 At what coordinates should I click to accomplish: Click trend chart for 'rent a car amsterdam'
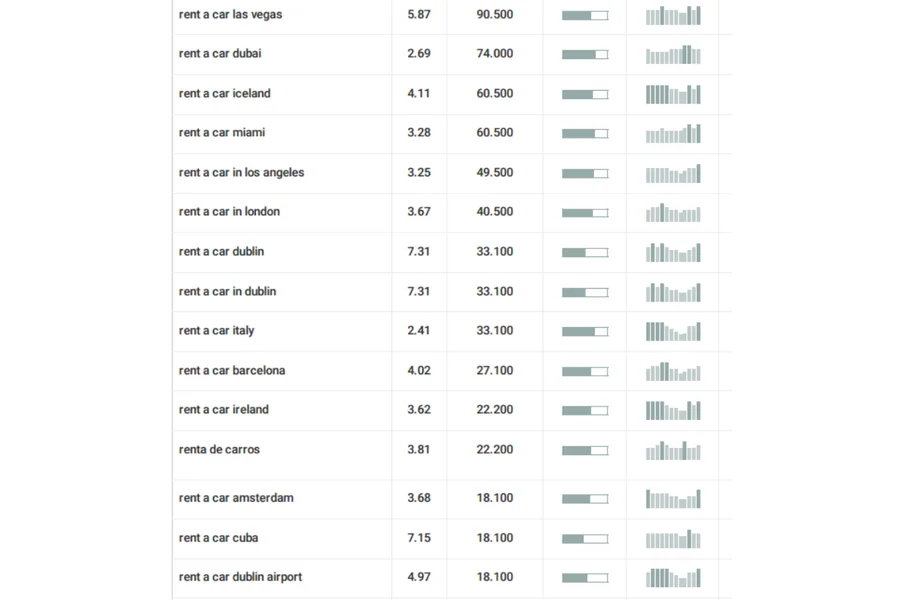coord(673,499)
